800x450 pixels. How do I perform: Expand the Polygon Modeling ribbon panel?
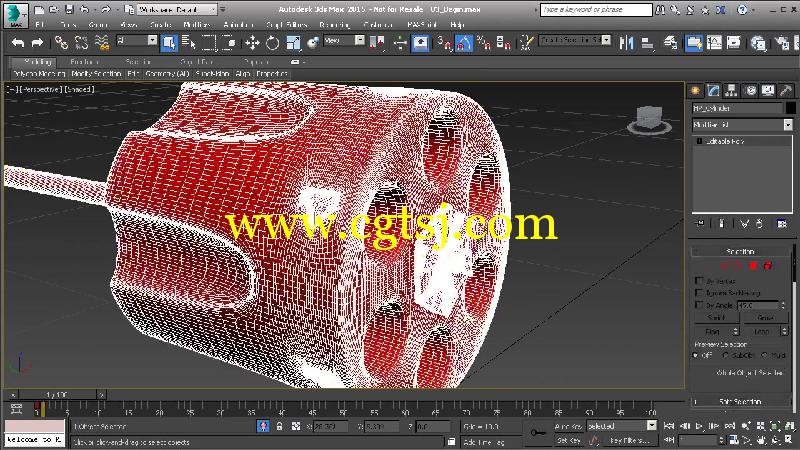tap(39, 74)
